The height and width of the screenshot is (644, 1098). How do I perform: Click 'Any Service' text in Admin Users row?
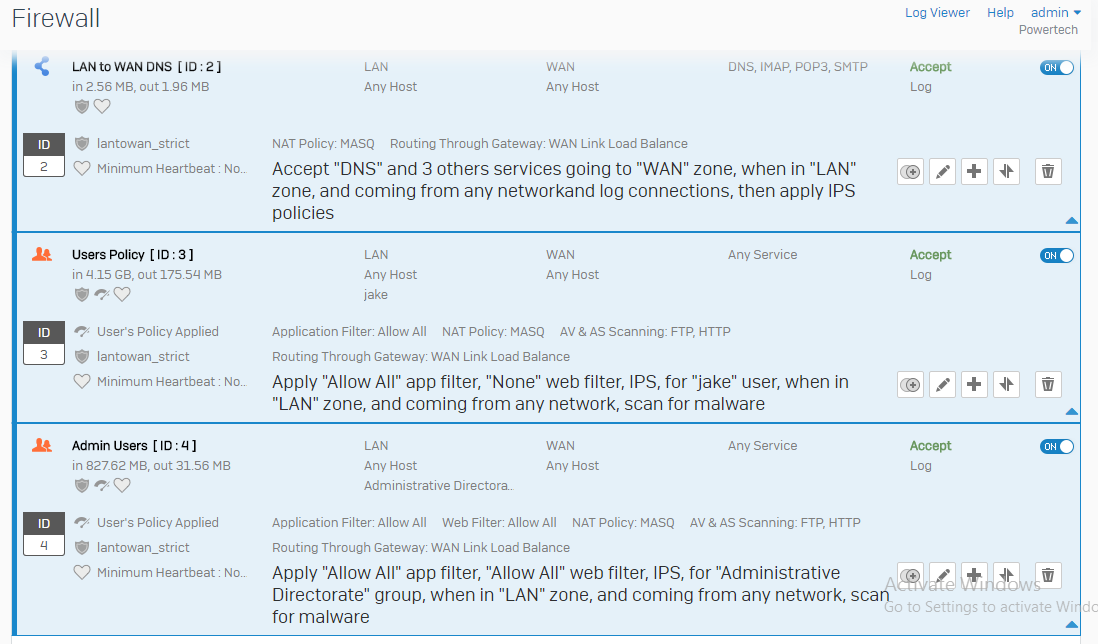pyautogui.click(x=763, y=446)
